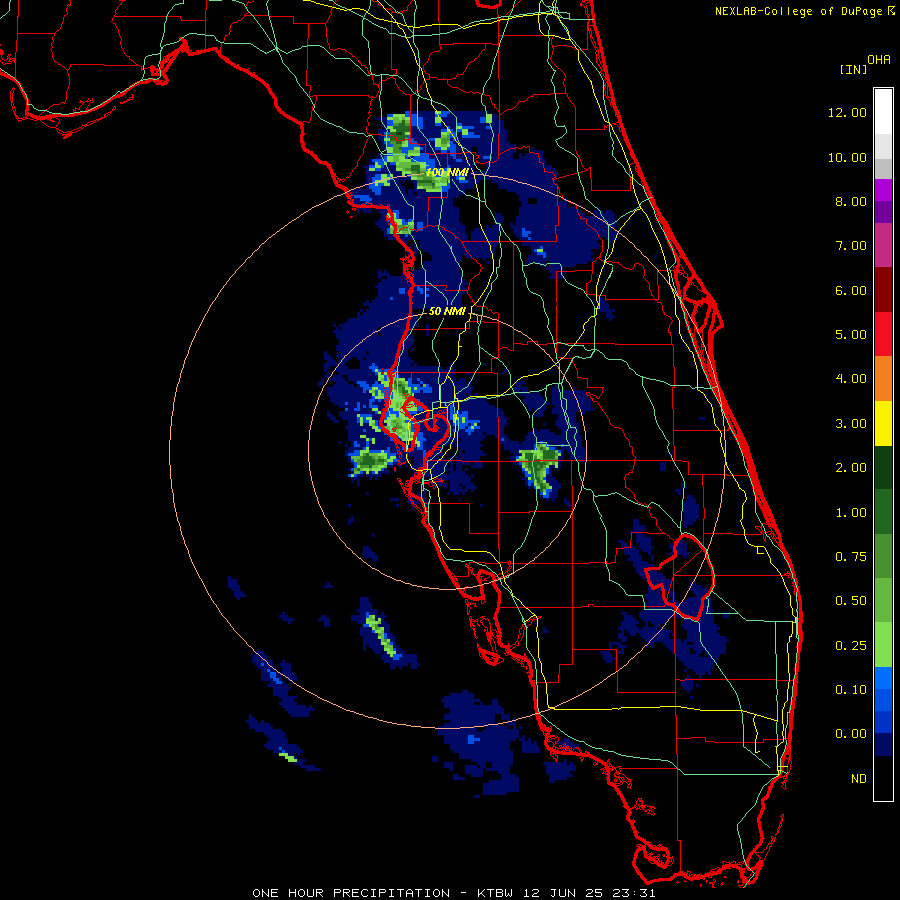
Task: Click the KTBW radar site identifier
Action: pos(499,893)
